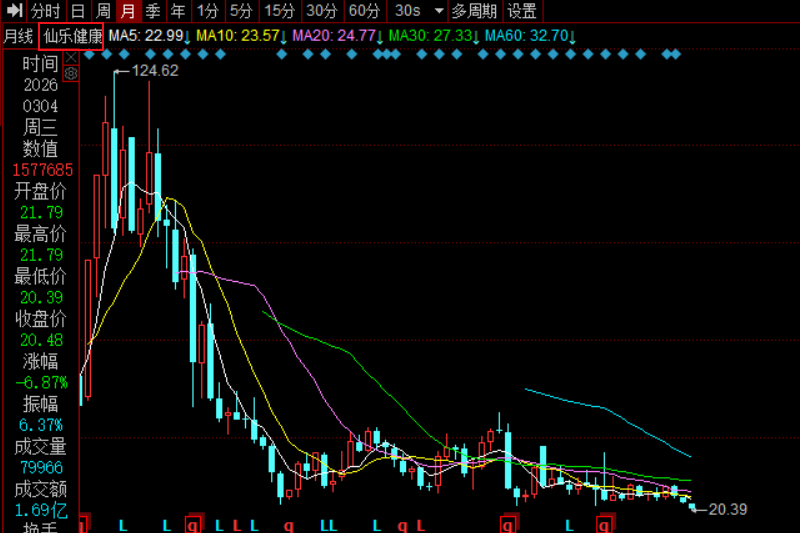This screenshot has width=800, height=533.
Task: Click the 时间 header in data panel
Action: [40, 64]
